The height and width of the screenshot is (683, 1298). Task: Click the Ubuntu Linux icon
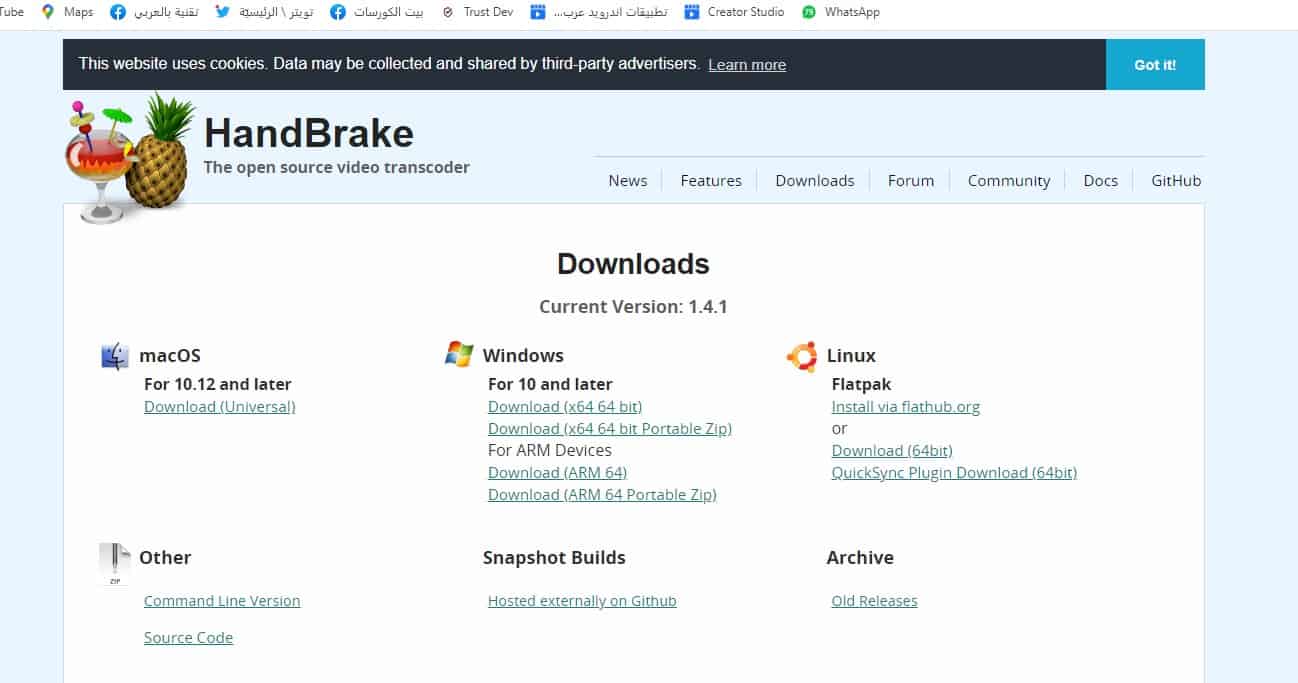pyautogui.click(x=802, y=356)
